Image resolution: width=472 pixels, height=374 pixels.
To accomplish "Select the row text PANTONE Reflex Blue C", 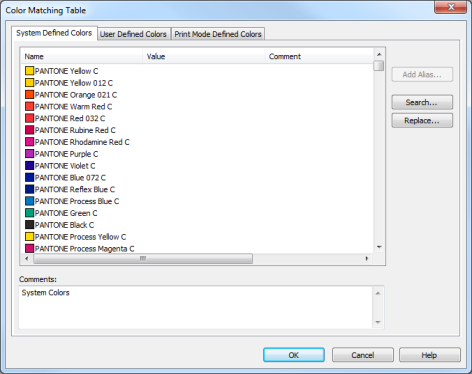I will pyautogui.click(x=75, y=190).
